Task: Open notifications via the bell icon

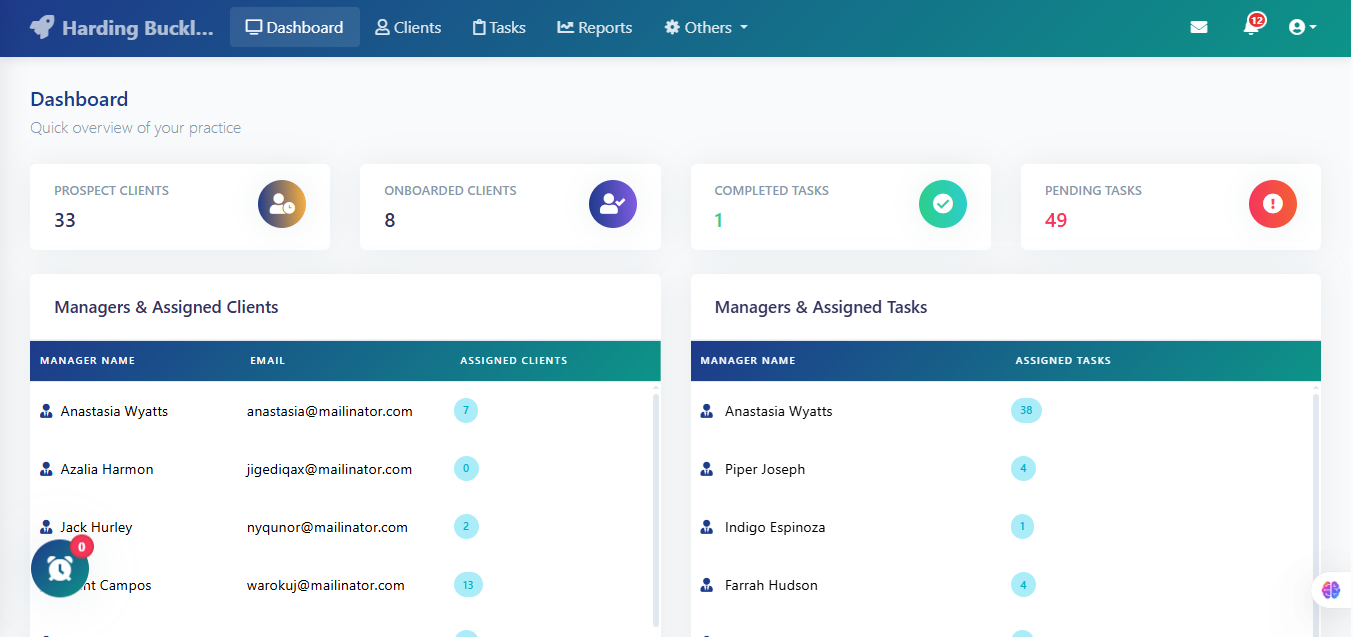Action: click(x=1249, y=28)
